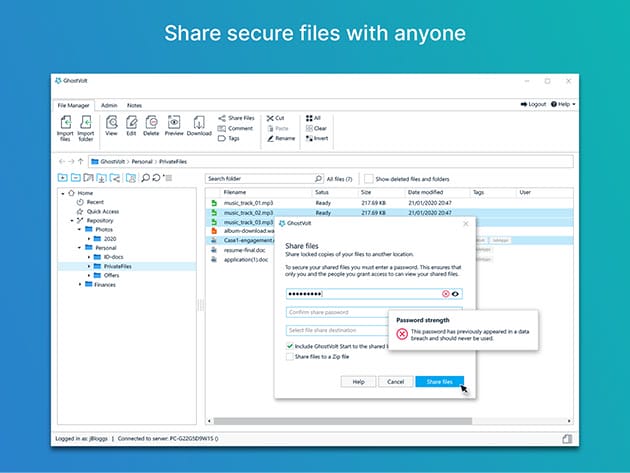Open the Help dropdown menu
The width and height of the screenshot is (630, 473).
pos(565,104)
